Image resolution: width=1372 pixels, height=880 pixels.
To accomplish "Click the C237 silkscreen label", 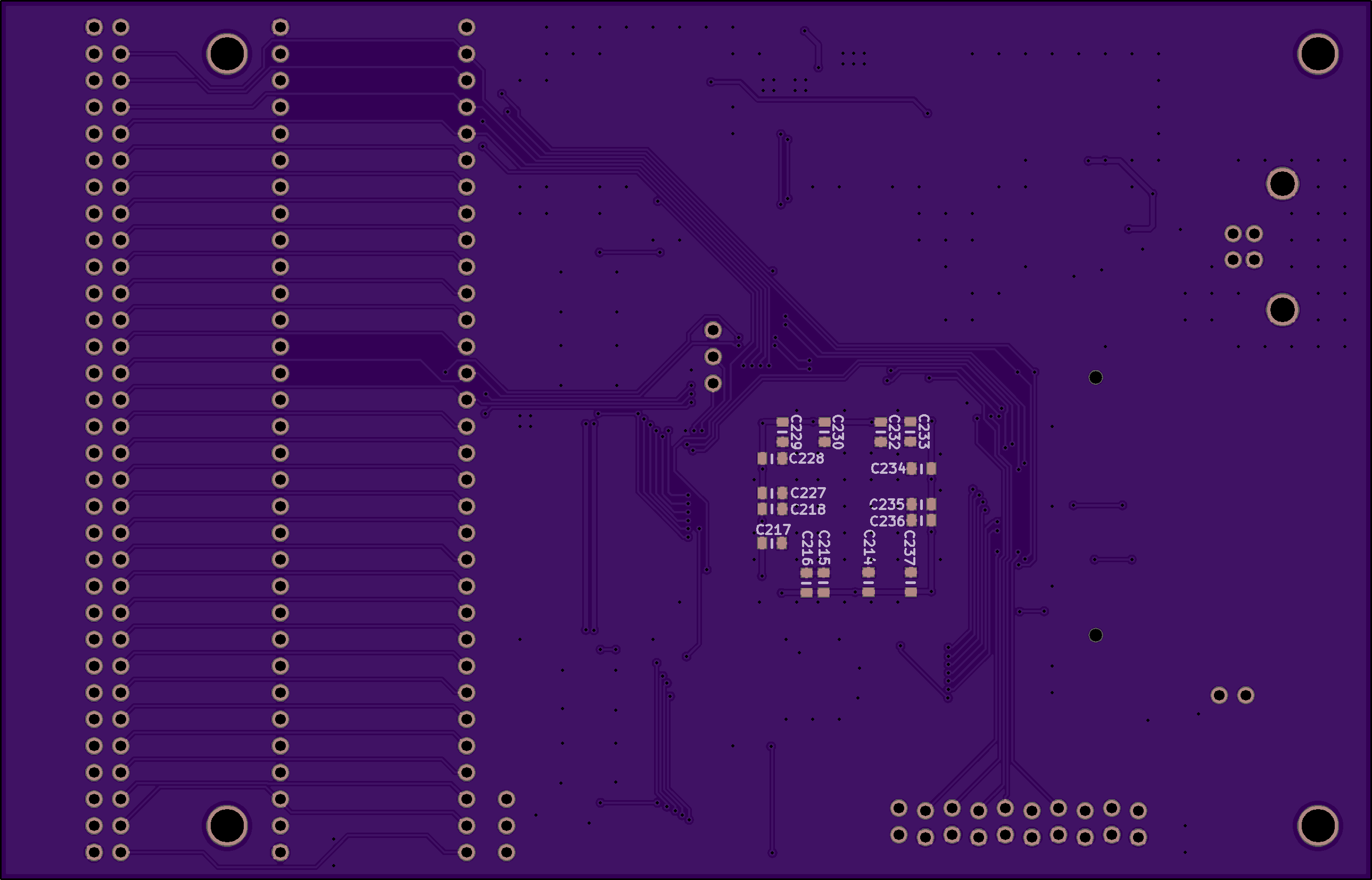I will coord(910,548).
